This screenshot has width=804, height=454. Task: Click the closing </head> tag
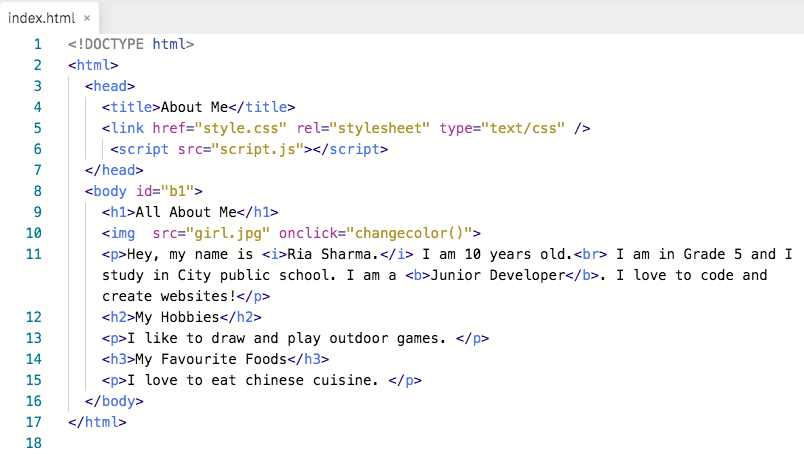(x=114, y=170)
